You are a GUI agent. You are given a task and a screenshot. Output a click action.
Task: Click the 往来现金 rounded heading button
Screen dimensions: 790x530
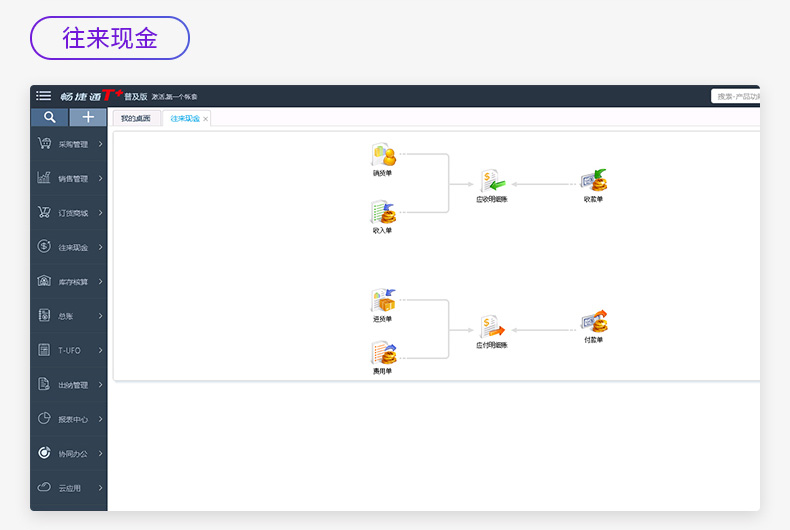110,38
